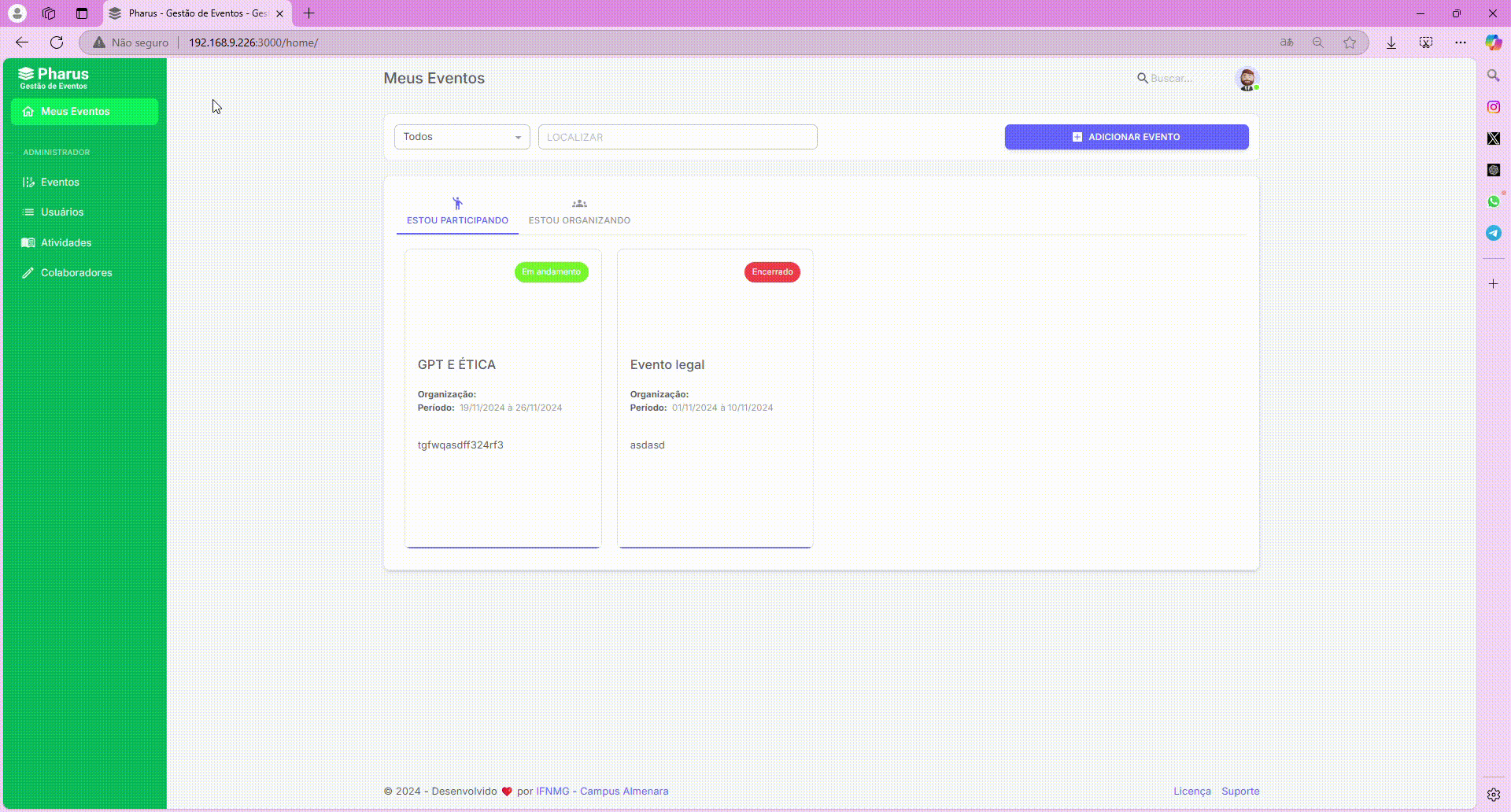Viewport: 1511px width, 812px height.
Task: Click the period 19/11/2024 à 26/11/2024
Action: click(x=511, y=408)
